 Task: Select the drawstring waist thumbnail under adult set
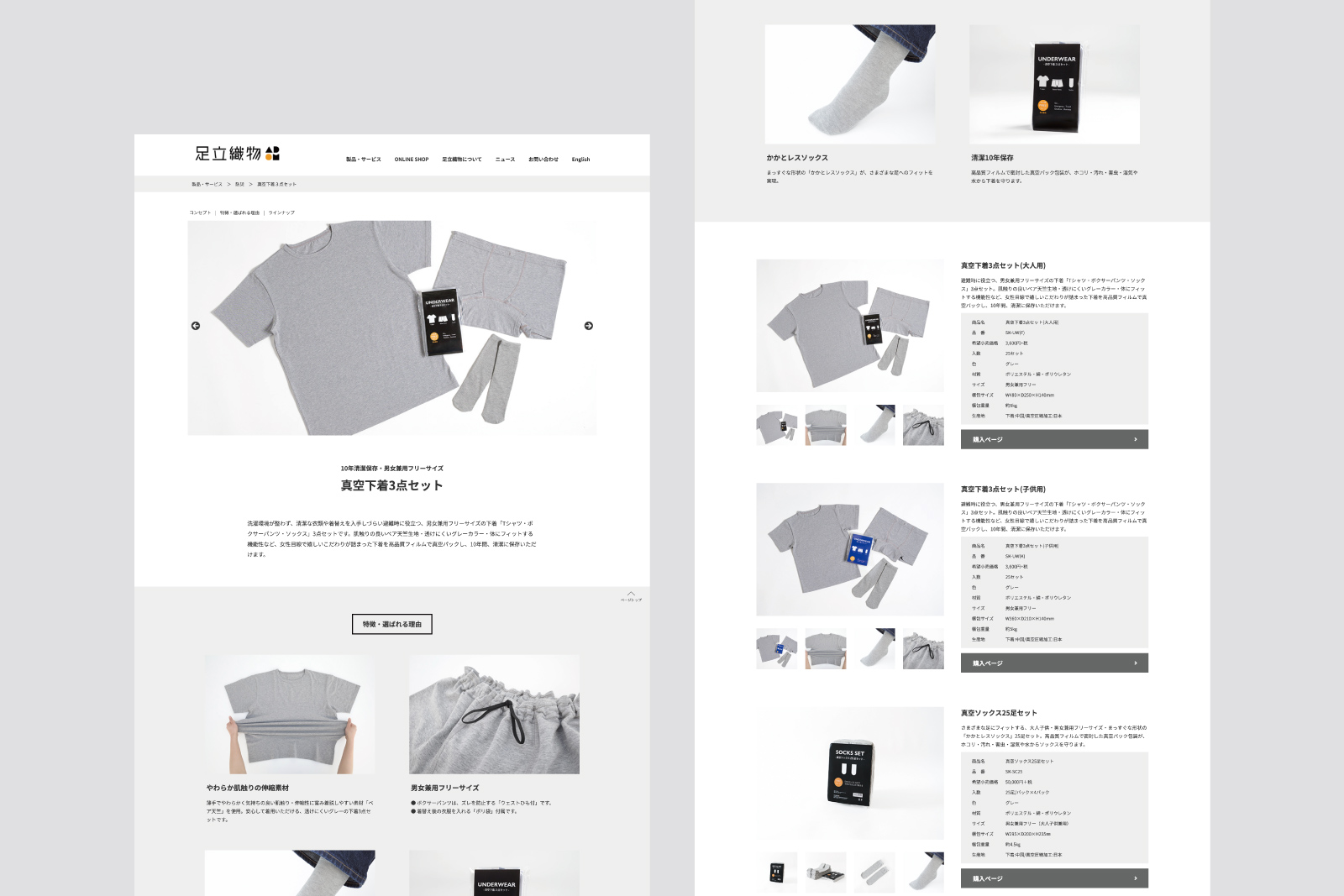pos(923,425)
